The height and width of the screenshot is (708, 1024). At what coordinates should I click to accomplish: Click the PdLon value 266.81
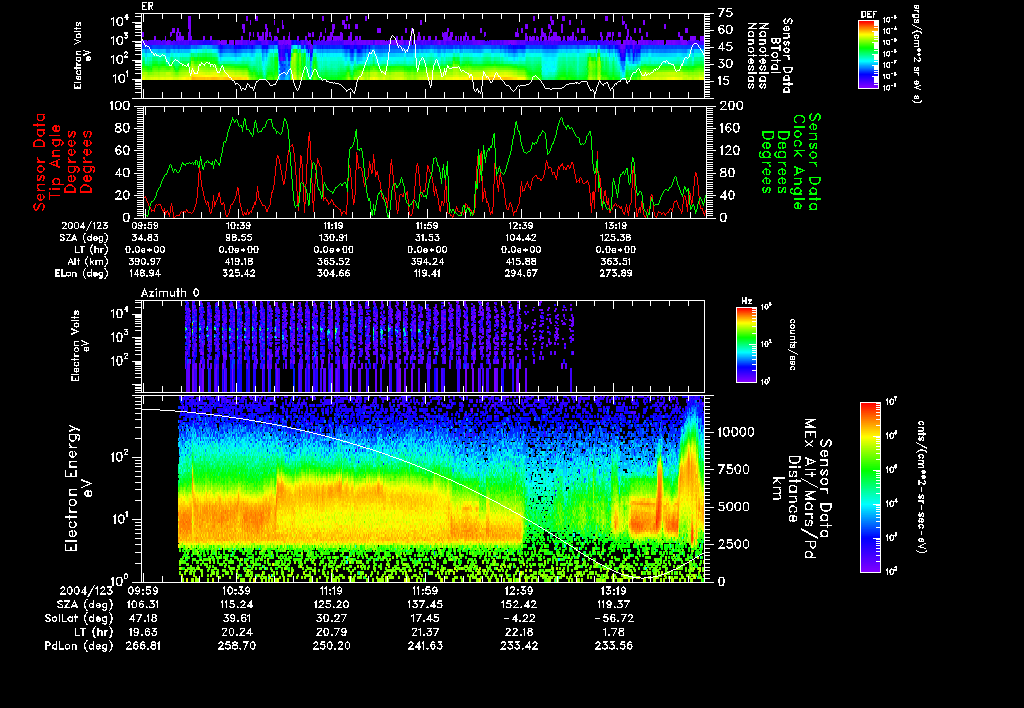pyautogui.click(x=142, y=646)
